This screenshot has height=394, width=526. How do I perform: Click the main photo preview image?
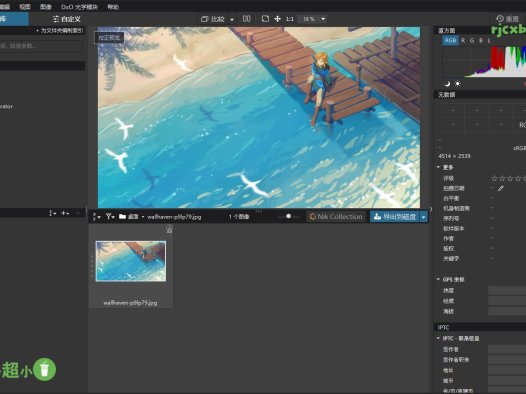click(x=259, y=117)
